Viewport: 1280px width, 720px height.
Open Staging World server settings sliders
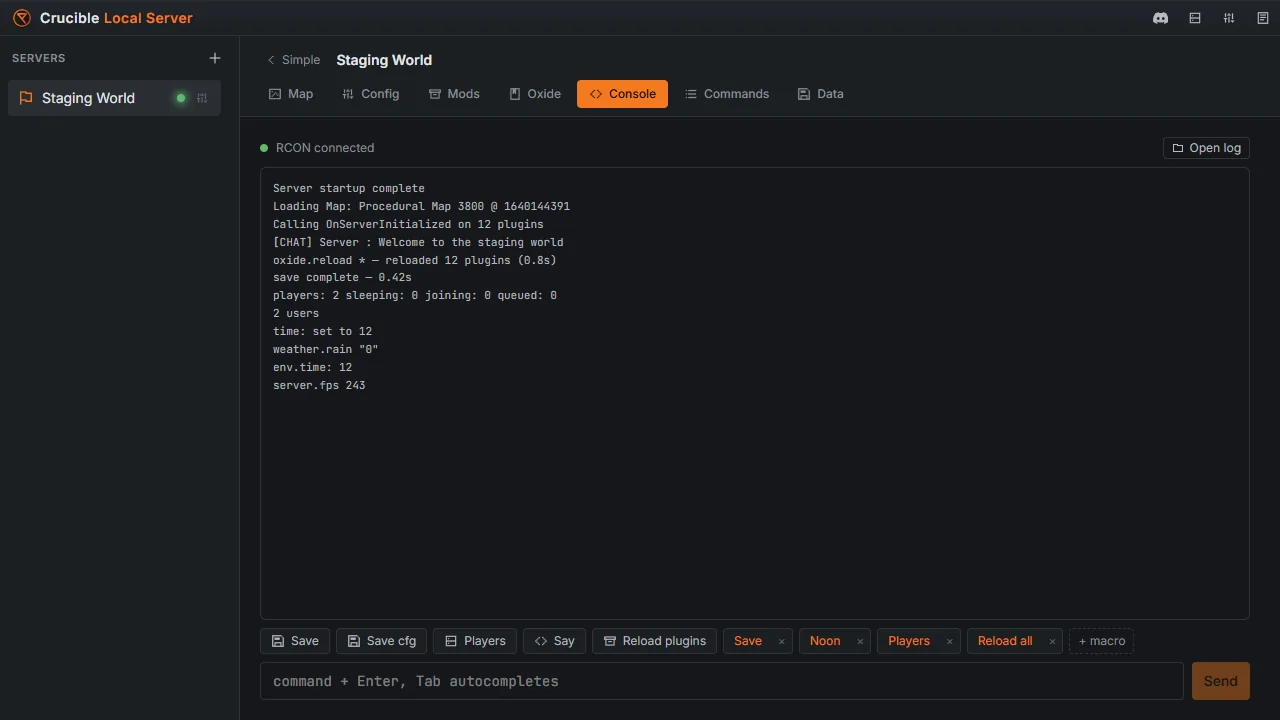pyautogui.click(x=202, y=98)
